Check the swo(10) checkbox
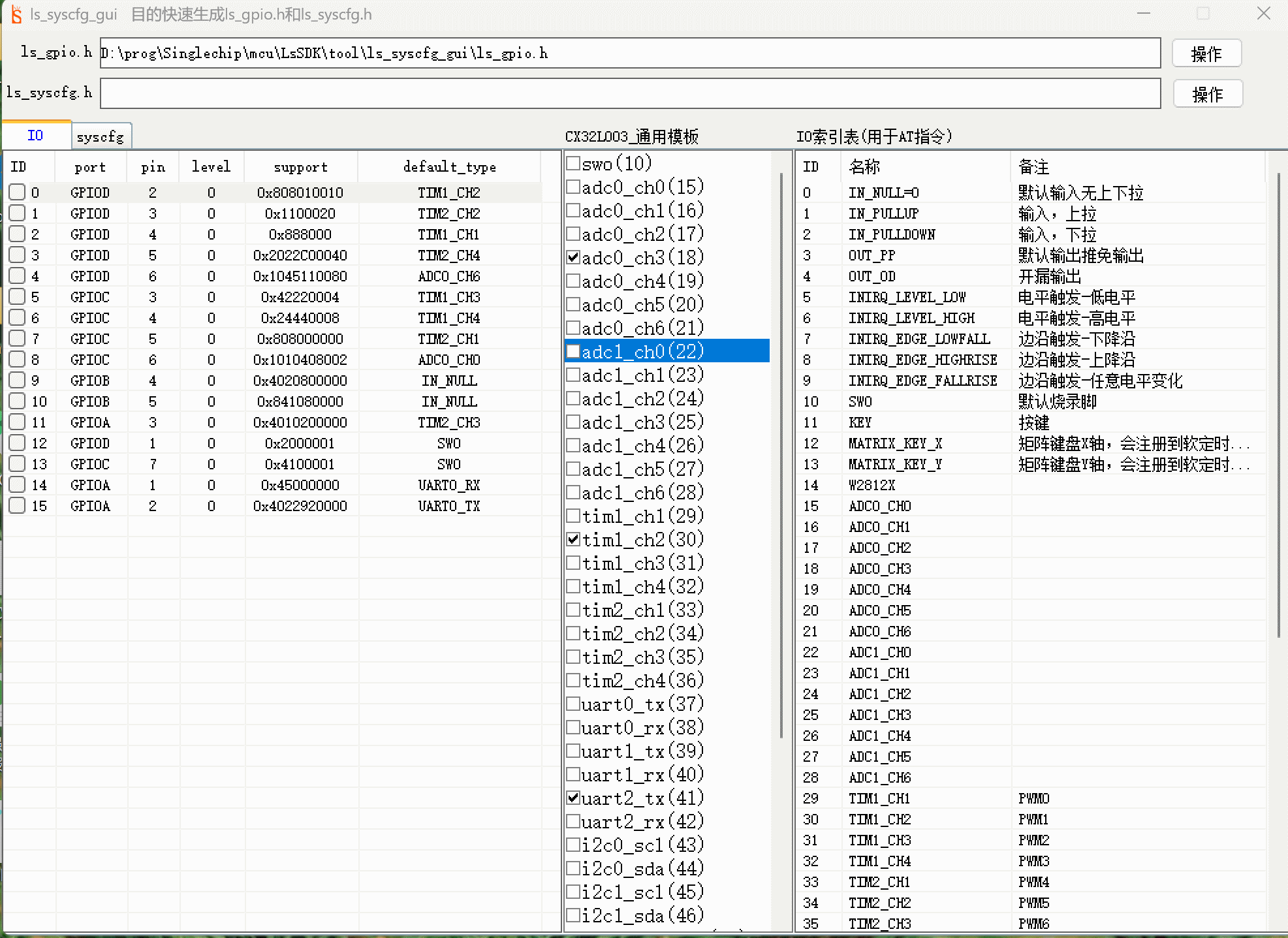 (x=573, y=163)
